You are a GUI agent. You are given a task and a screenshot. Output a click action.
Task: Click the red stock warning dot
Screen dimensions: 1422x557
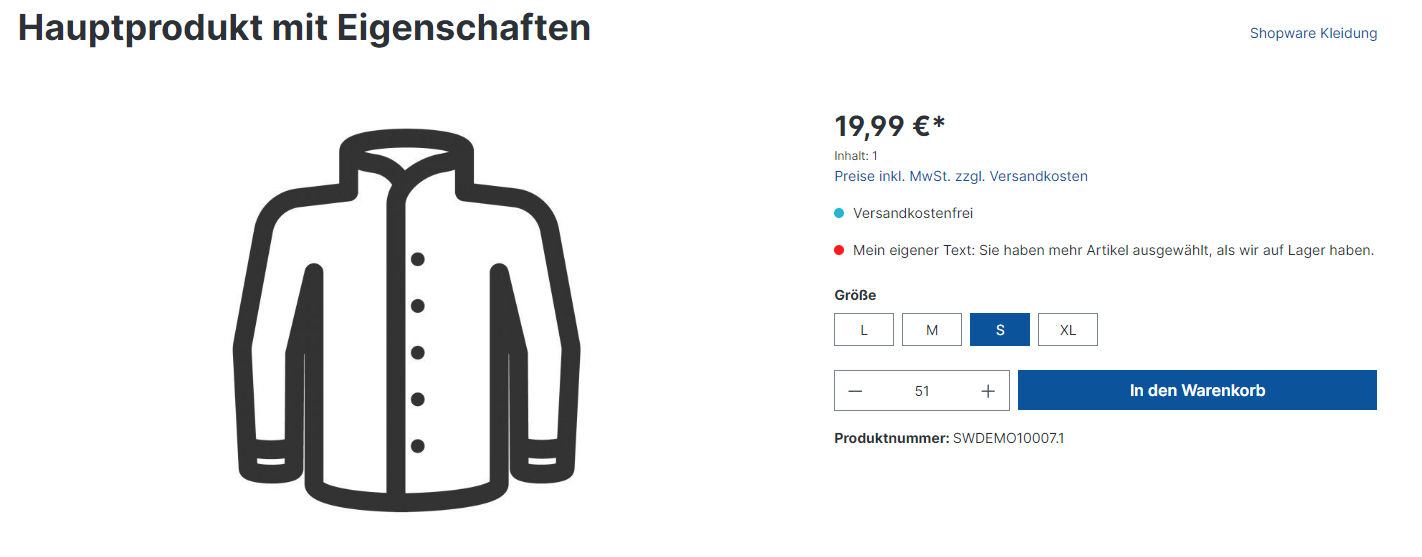point(839,250)
